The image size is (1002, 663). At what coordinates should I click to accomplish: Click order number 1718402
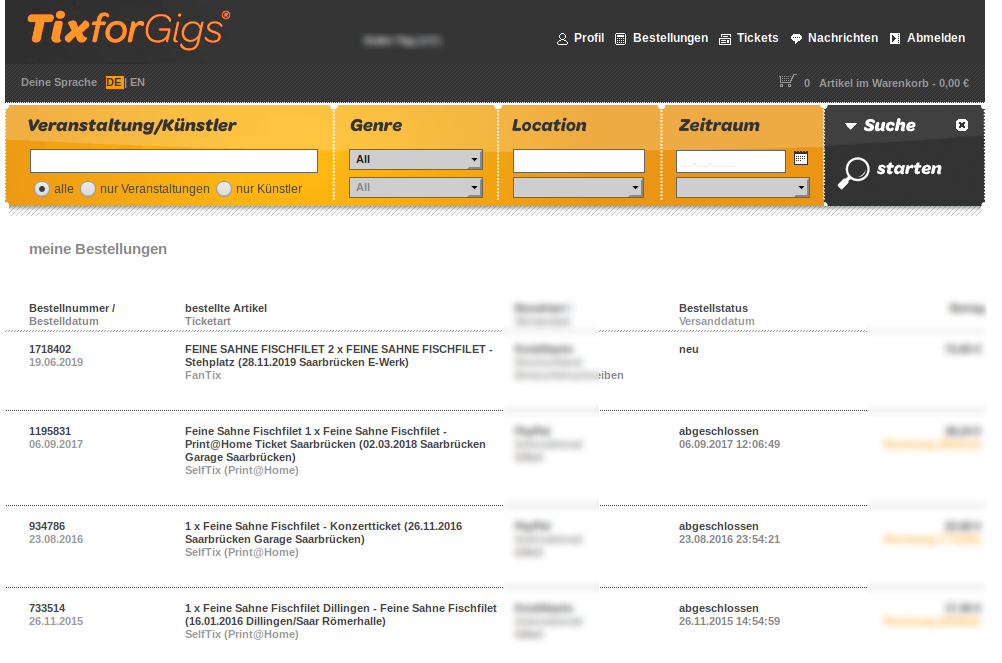50,349
